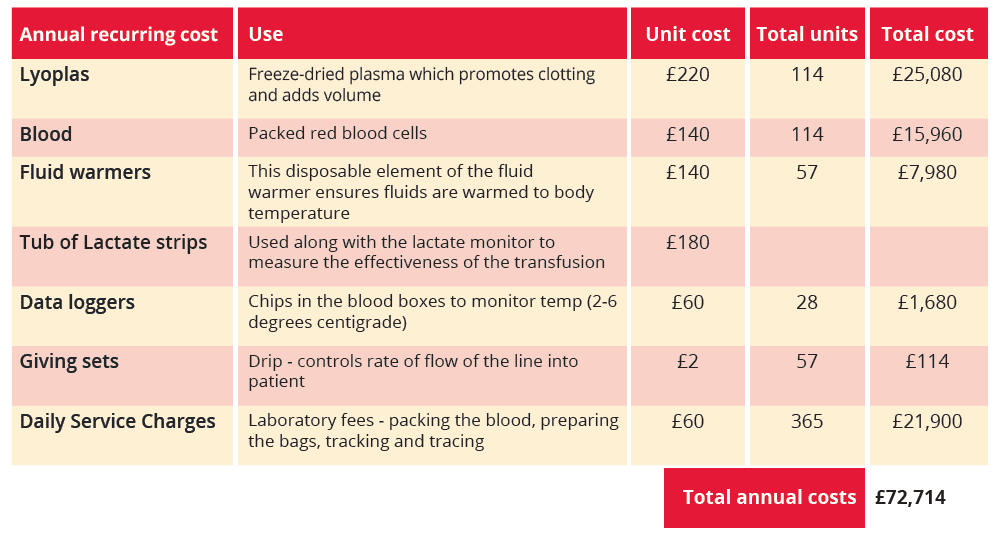Select the £180 Lactate strips unit cost

(687, 242)
